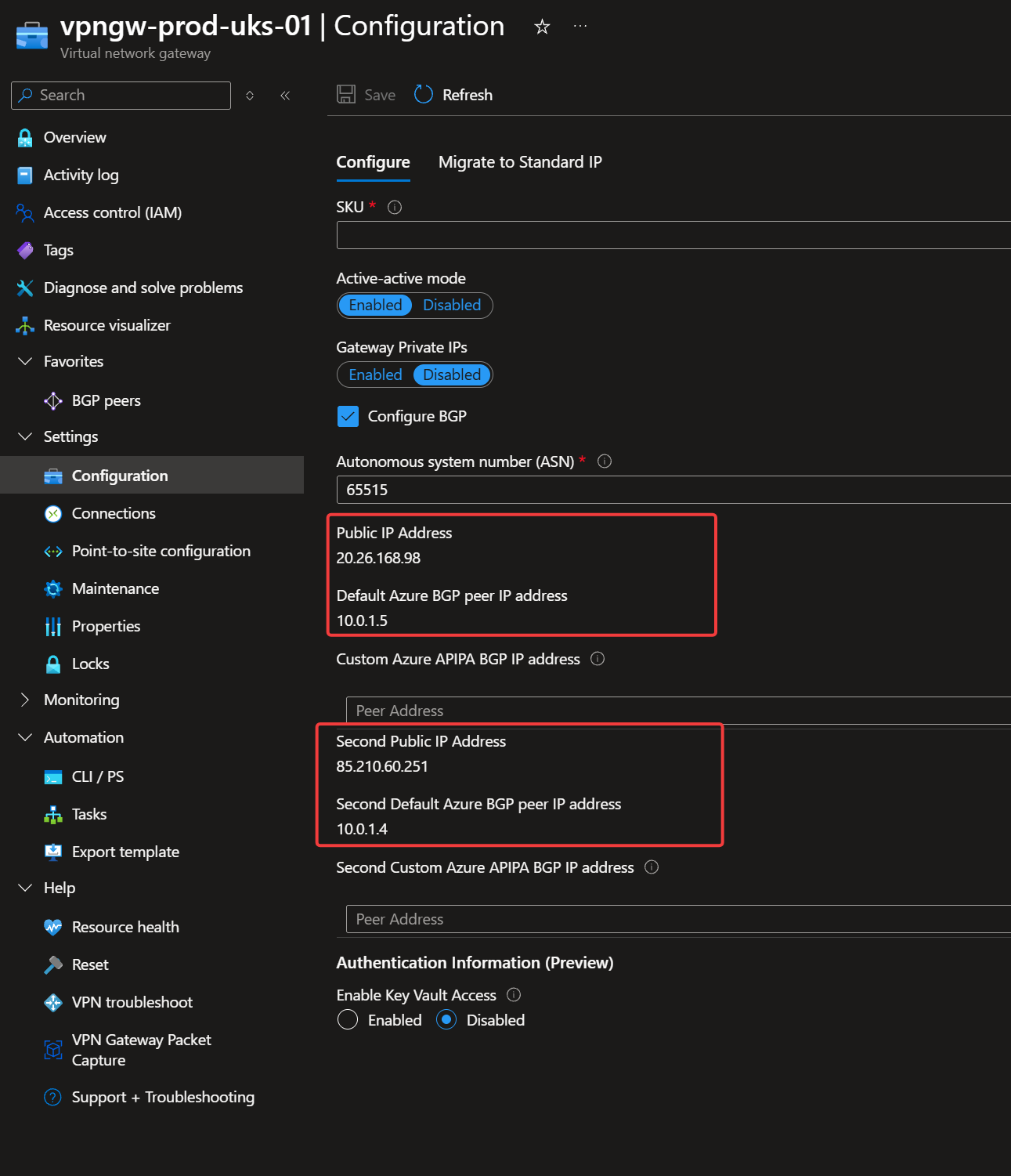This screenshot has height=1176, width=1011.
Task: Set Active-active mode to Enabled
Action: tap(376, 306)
